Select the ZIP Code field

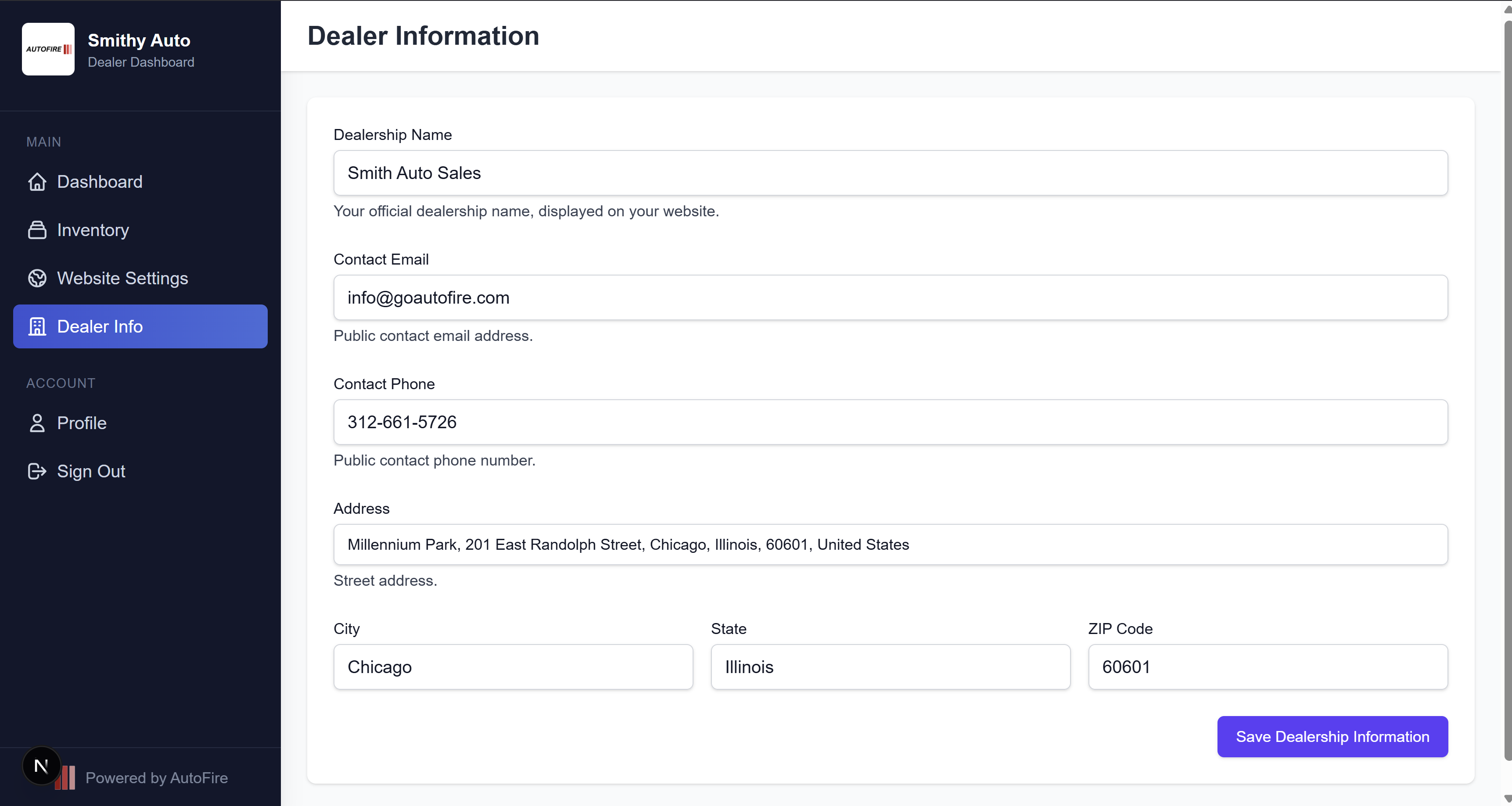[x=1267, y=667]
